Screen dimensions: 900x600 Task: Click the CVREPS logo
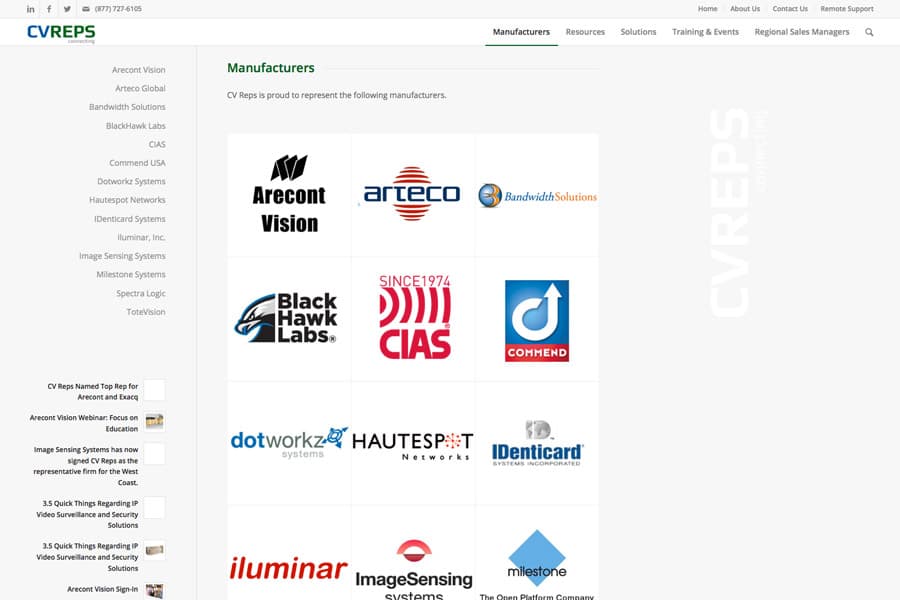pos(61,33)
